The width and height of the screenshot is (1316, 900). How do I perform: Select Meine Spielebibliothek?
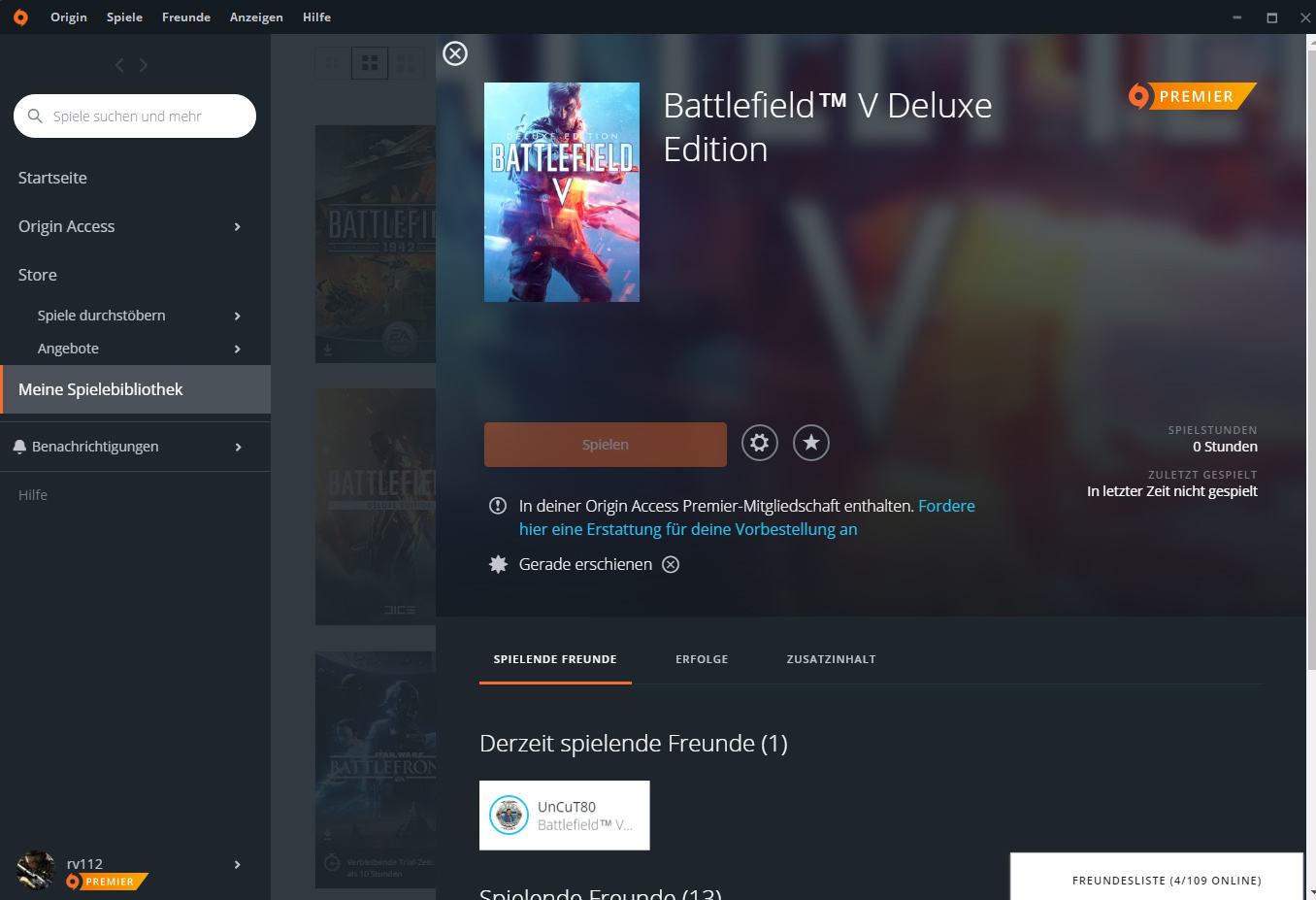(x=136, y=389)
